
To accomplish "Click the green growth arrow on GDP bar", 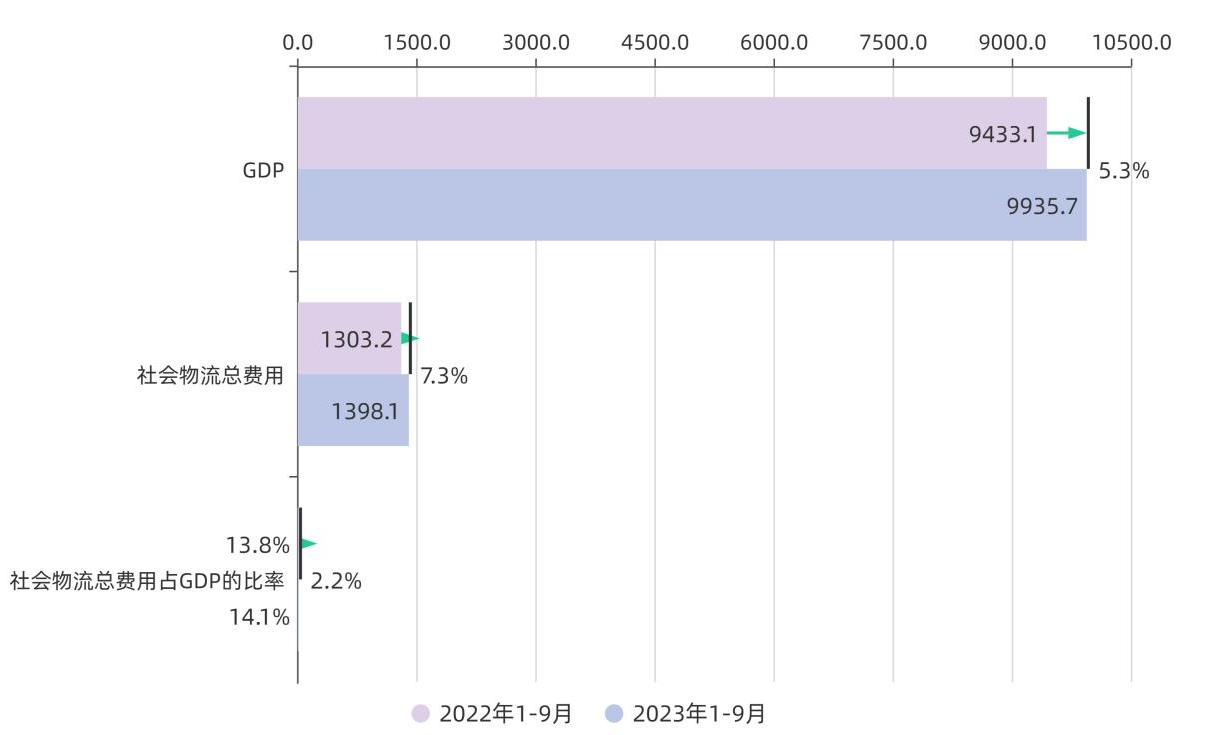I will 1066,133.
